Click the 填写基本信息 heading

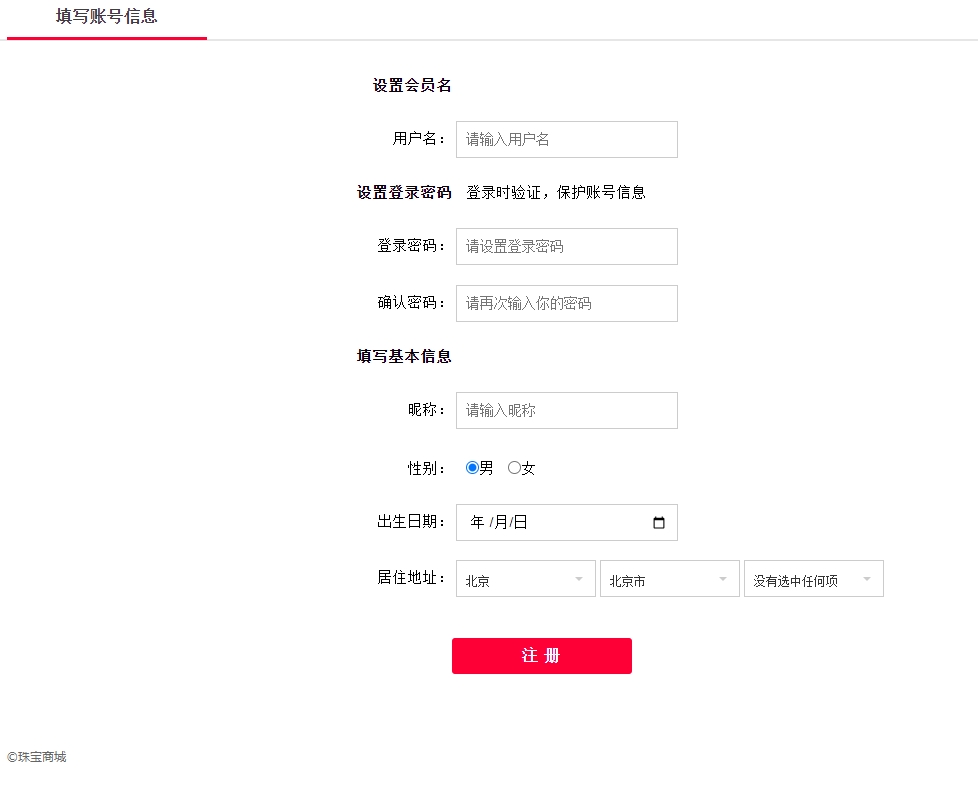click(404, 356)
